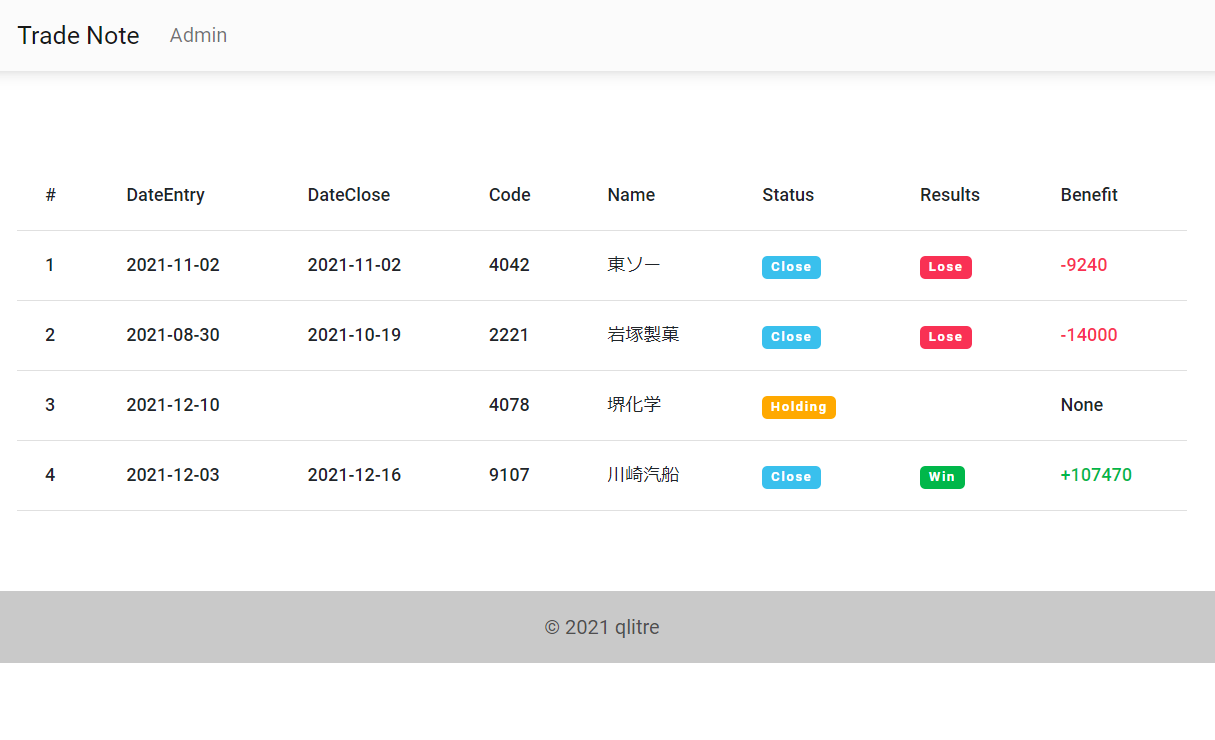1215x740 pixels.
Task: Select the Code column header
Action: 510,195
